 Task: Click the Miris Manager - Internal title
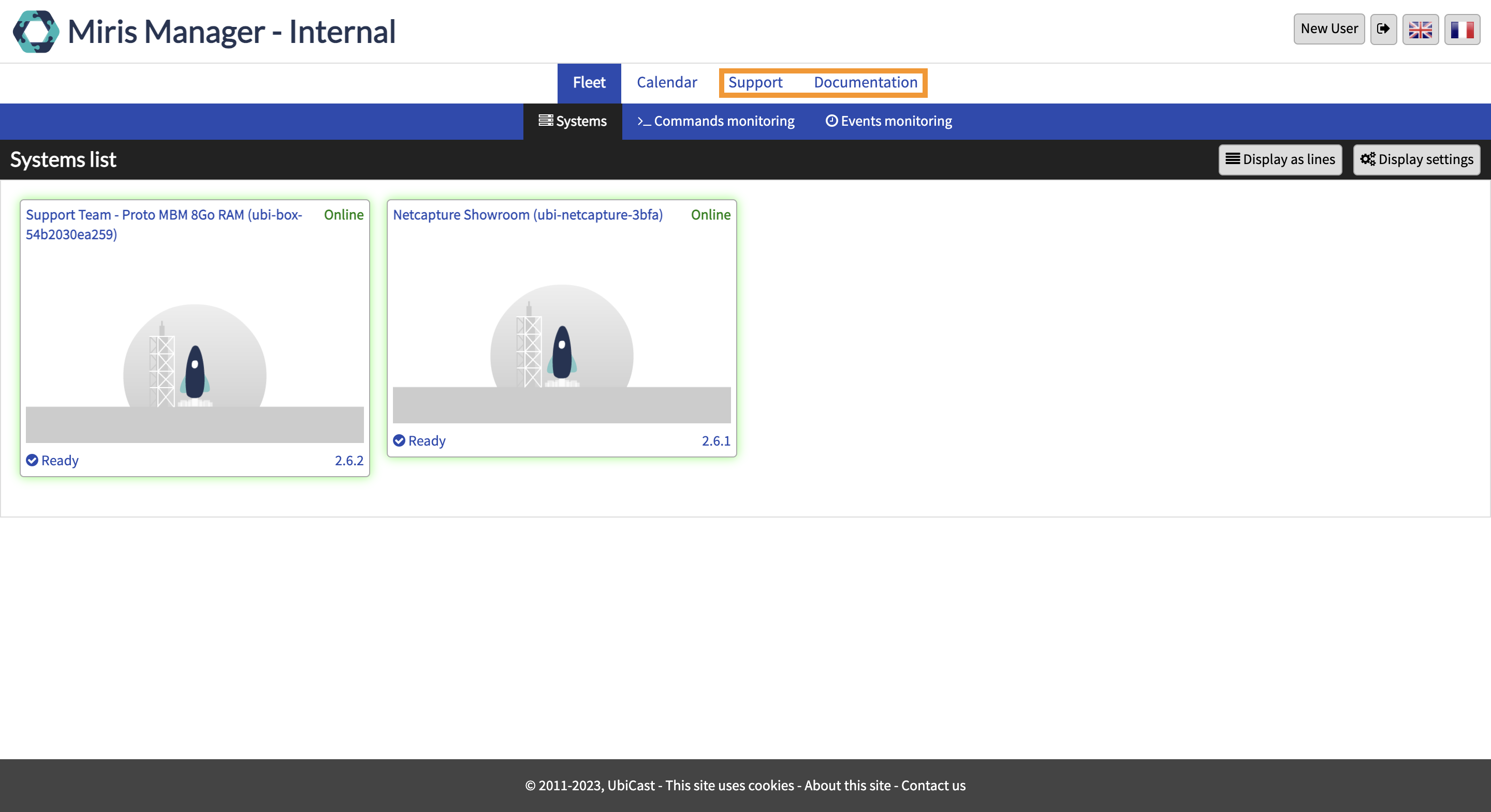point(231,31)
